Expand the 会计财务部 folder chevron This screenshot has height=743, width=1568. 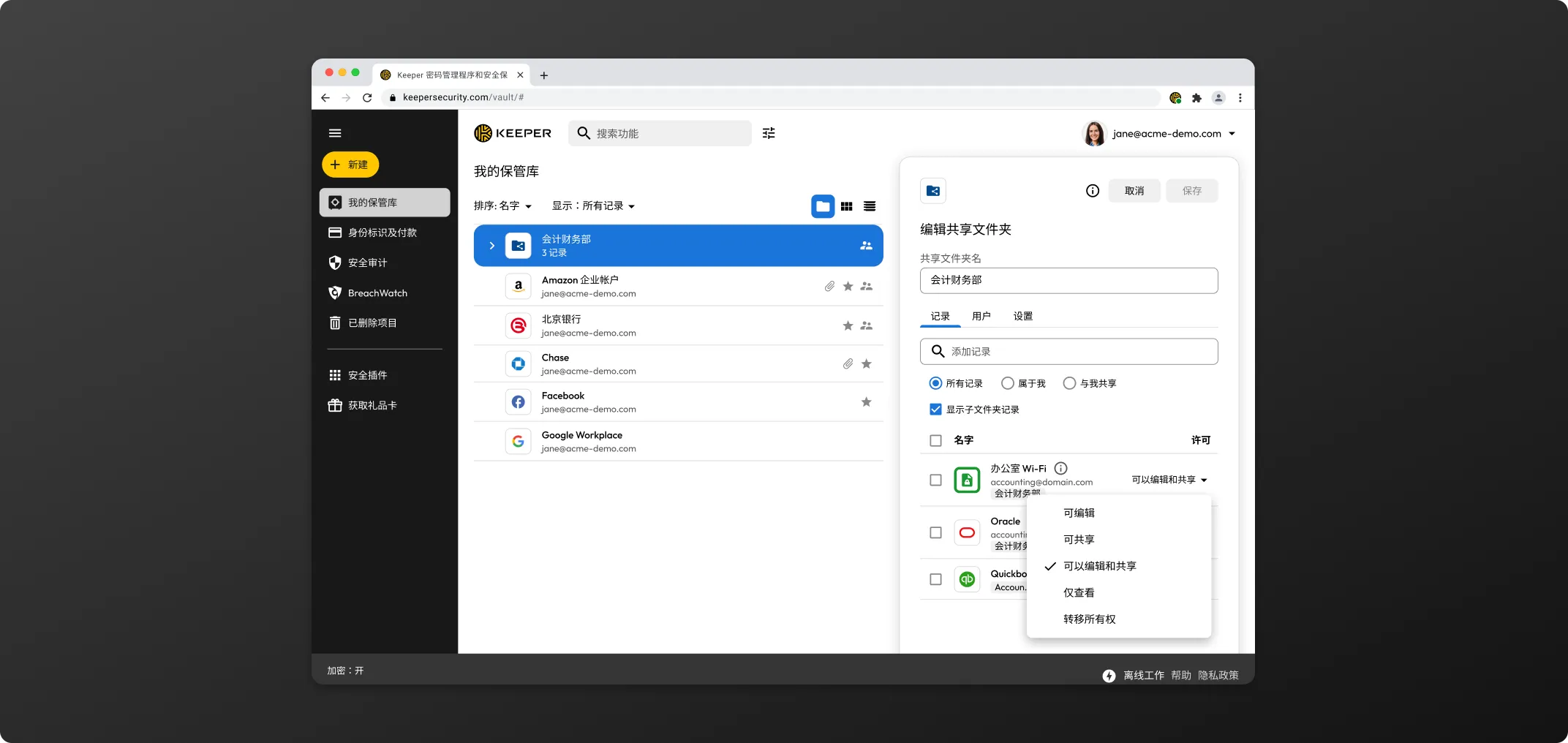[491, 246]
